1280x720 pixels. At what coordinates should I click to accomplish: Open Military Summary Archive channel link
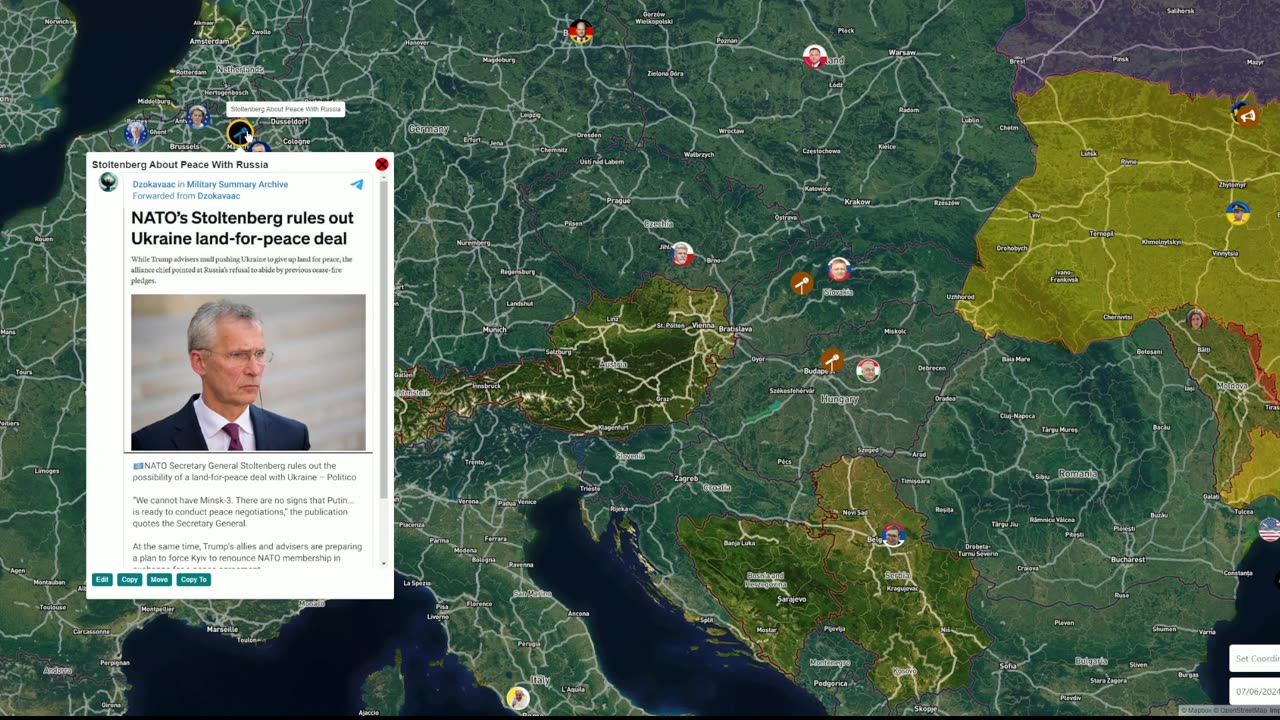point(237,184)
